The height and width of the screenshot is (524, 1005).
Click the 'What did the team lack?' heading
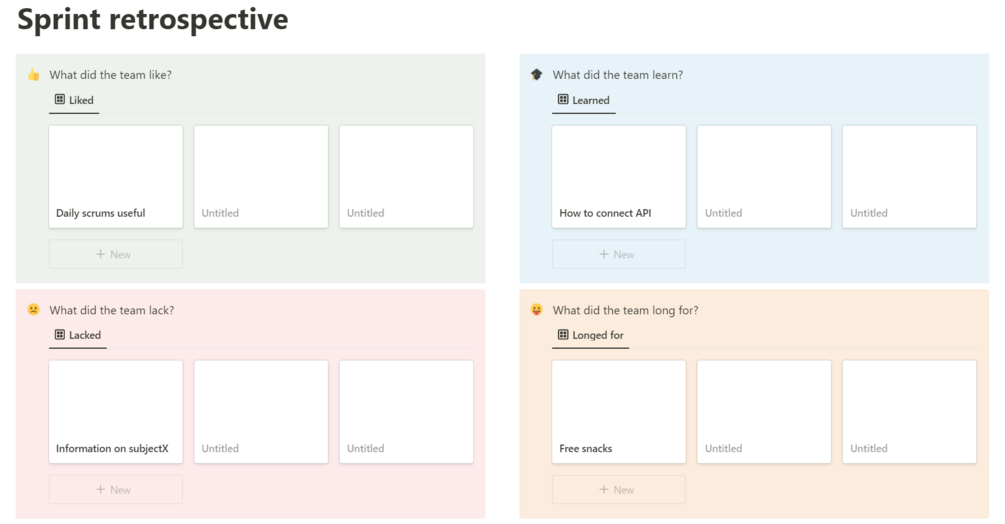point(111,310)
